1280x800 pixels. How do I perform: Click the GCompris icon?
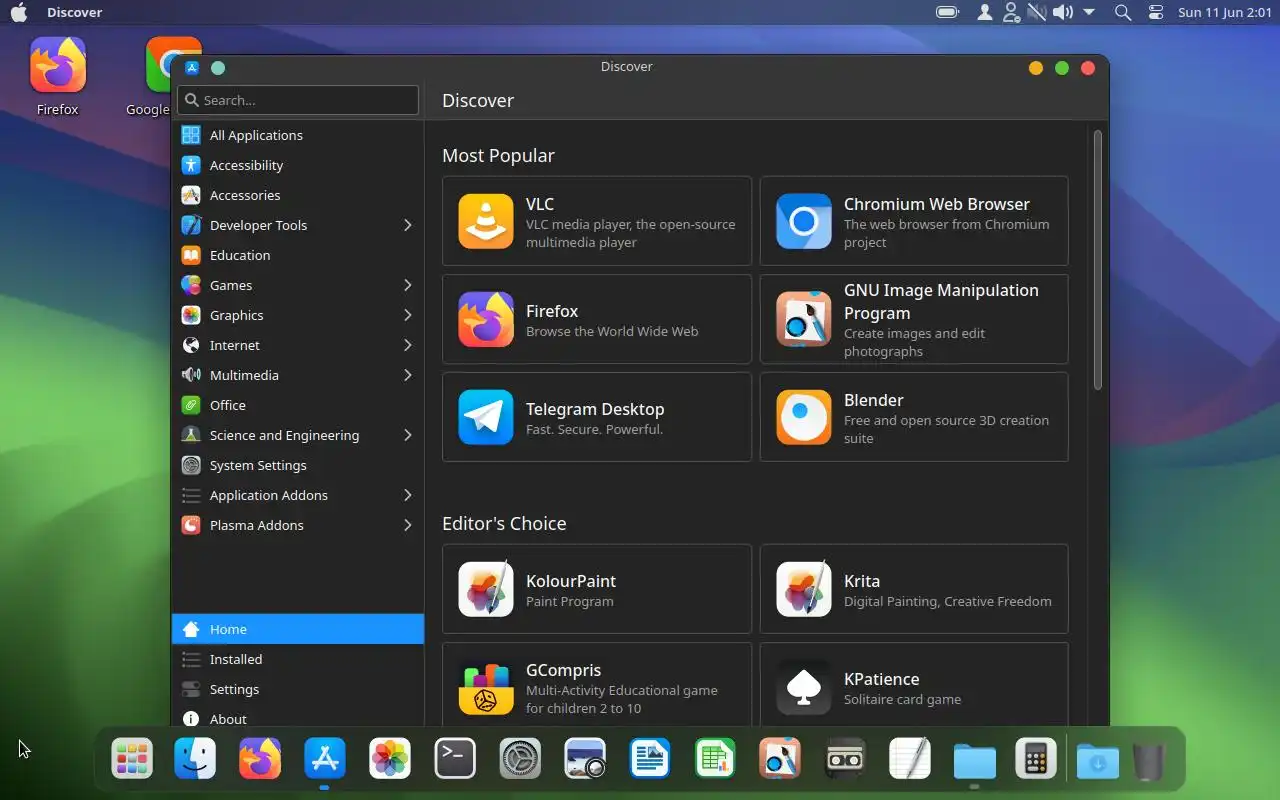click(486, 687)
